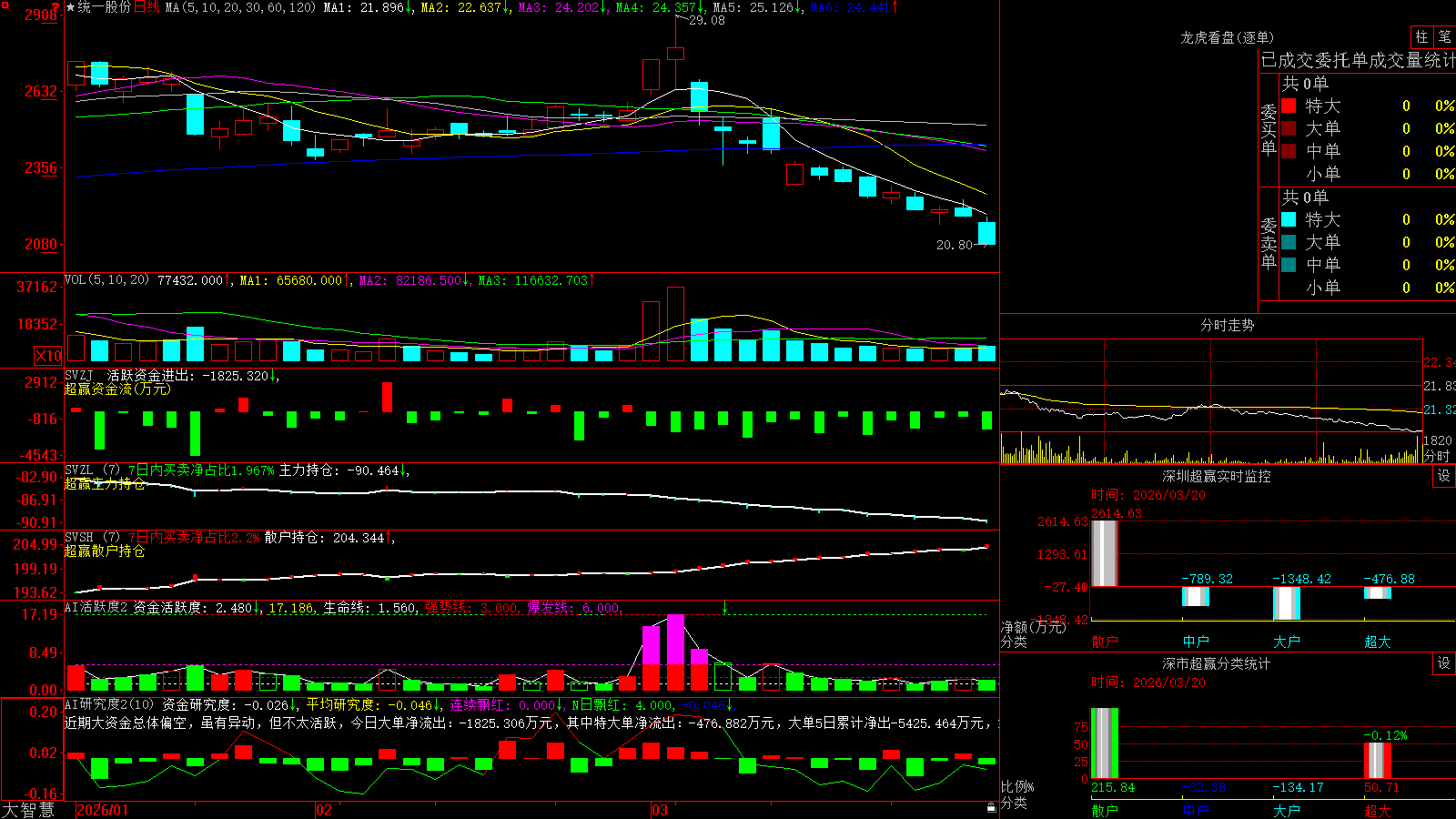Screen dimensions: 1456x819
Task: Pick the red 特大 buy-order color swatch
Action: tap(1289, 106)
